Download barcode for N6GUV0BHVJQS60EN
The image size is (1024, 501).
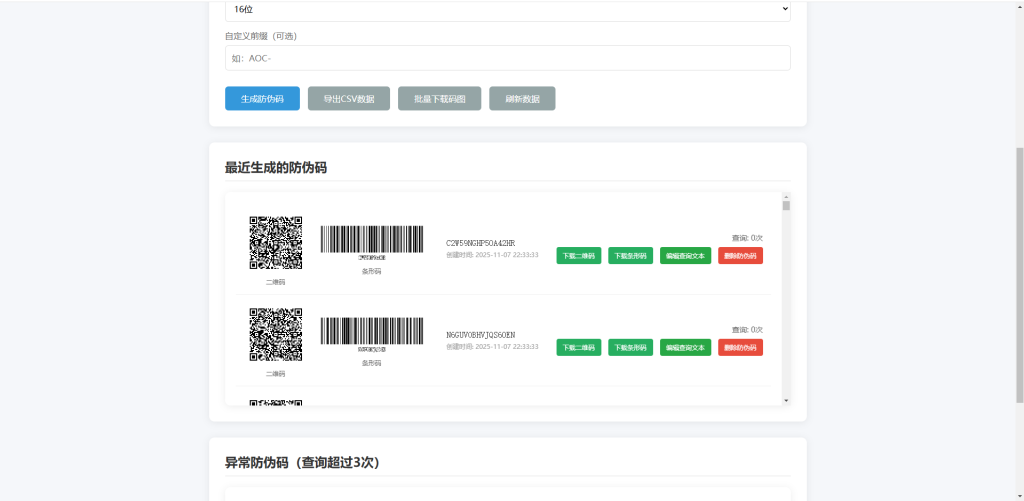(630, 347)
